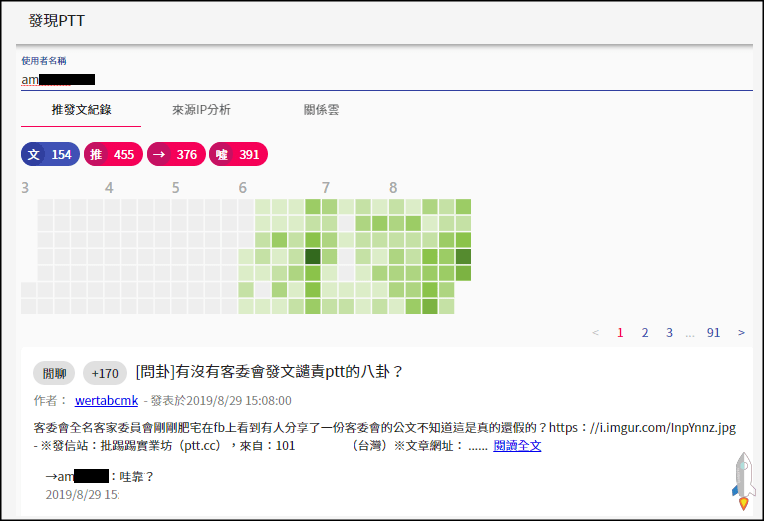
Task: Open post title 有沒有客委會發文譴責ptt的八卦
Action: point(269,372)
